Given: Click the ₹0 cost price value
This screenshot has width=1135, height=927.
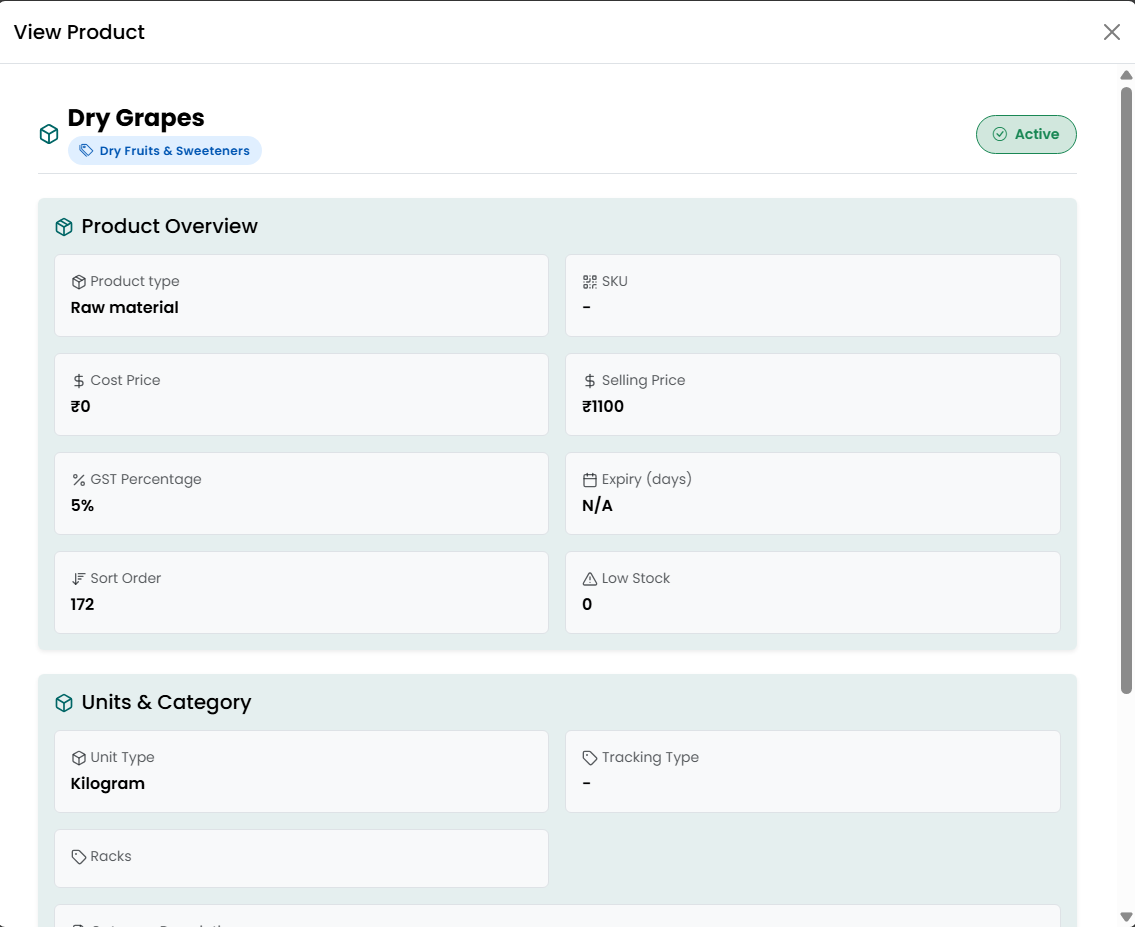Looking at the screenshot, I should click(80, 407).
